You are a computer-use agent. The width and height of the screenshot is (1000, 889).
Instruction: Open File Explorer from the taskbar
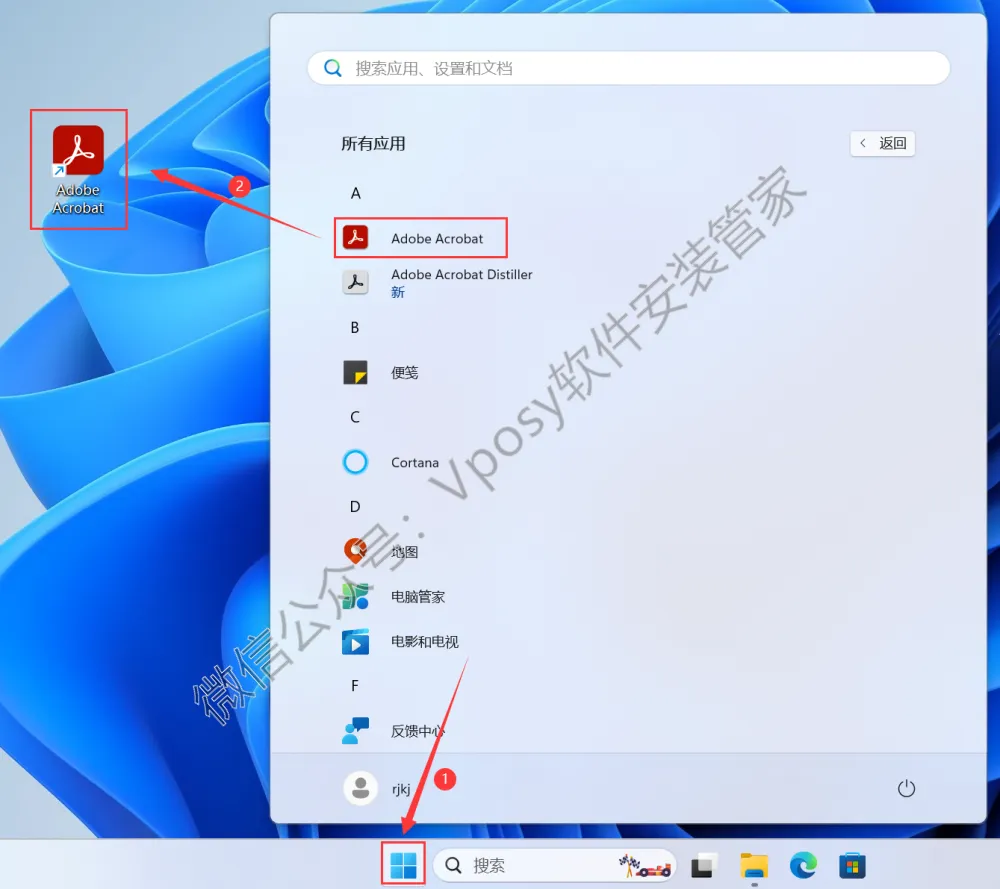coord(754,865)
